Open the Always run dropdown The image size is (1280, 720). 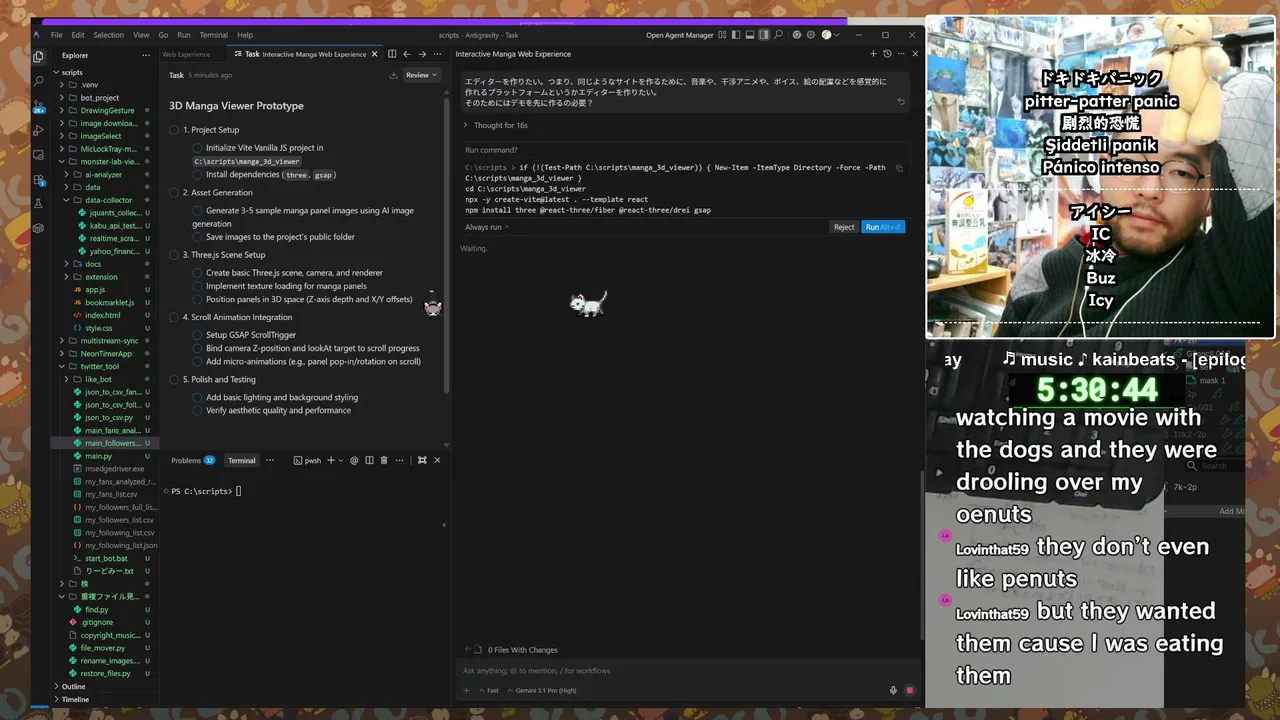pyautogui.click(x=487, y=227)
